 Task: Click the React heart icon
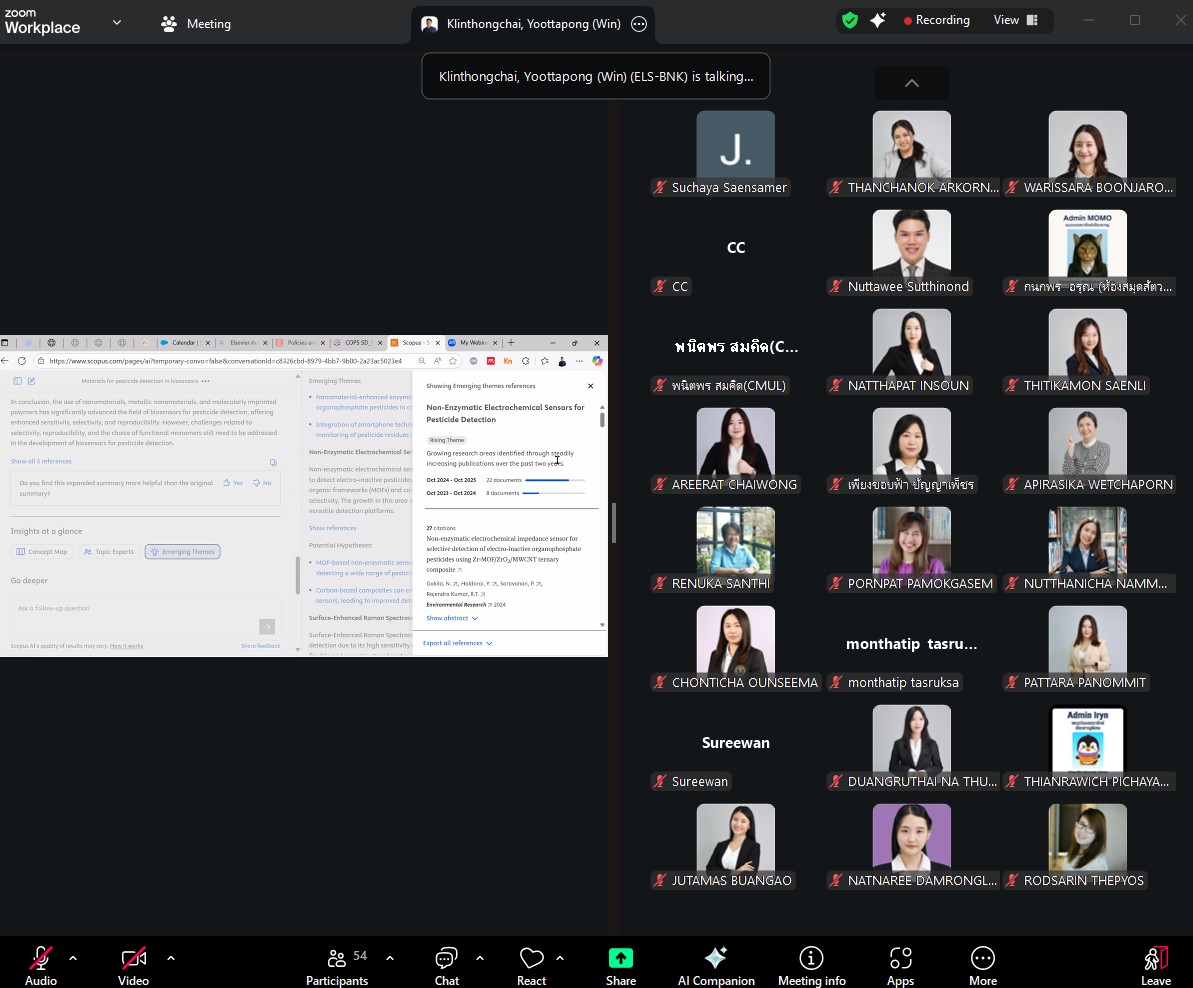coord(531,965)
